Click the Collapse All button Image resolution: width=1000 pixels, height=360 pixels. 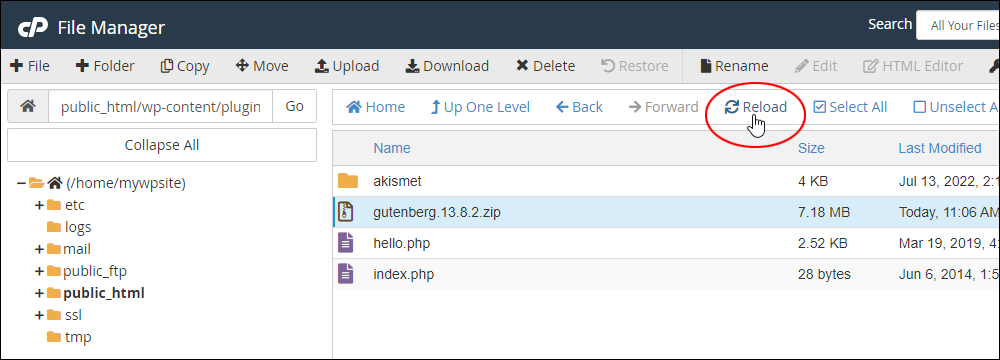click(x=162, y=145)
